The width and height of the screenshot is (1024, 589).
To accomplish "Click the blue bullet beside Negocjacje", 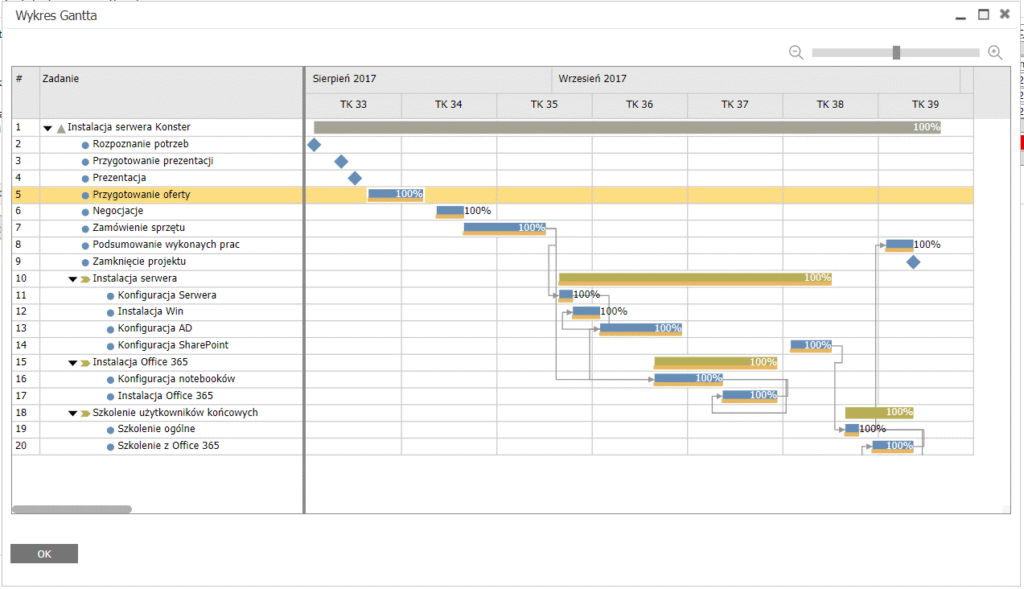I will point(86,212).
